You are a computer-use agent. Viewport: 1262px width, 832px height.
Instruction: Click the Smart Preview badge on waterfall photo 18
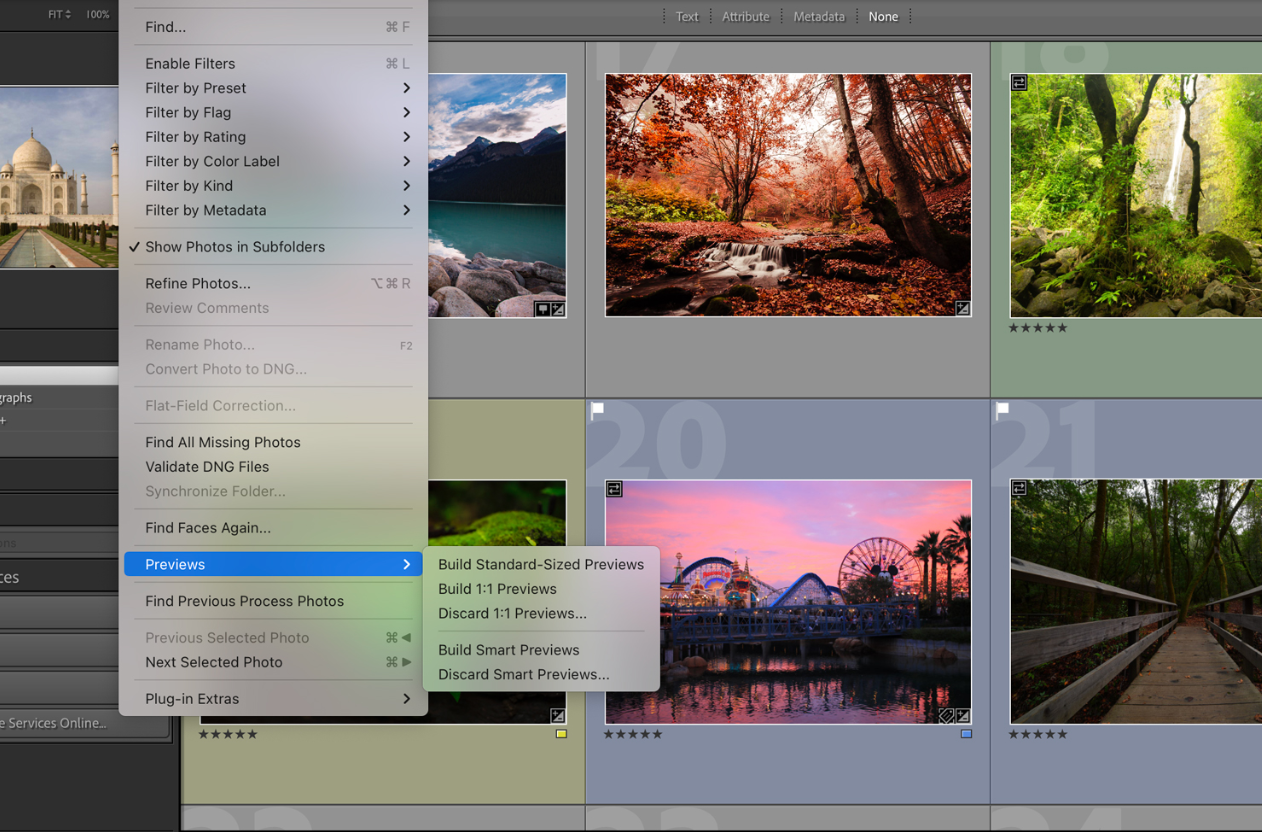click(x=1018, y=83)
